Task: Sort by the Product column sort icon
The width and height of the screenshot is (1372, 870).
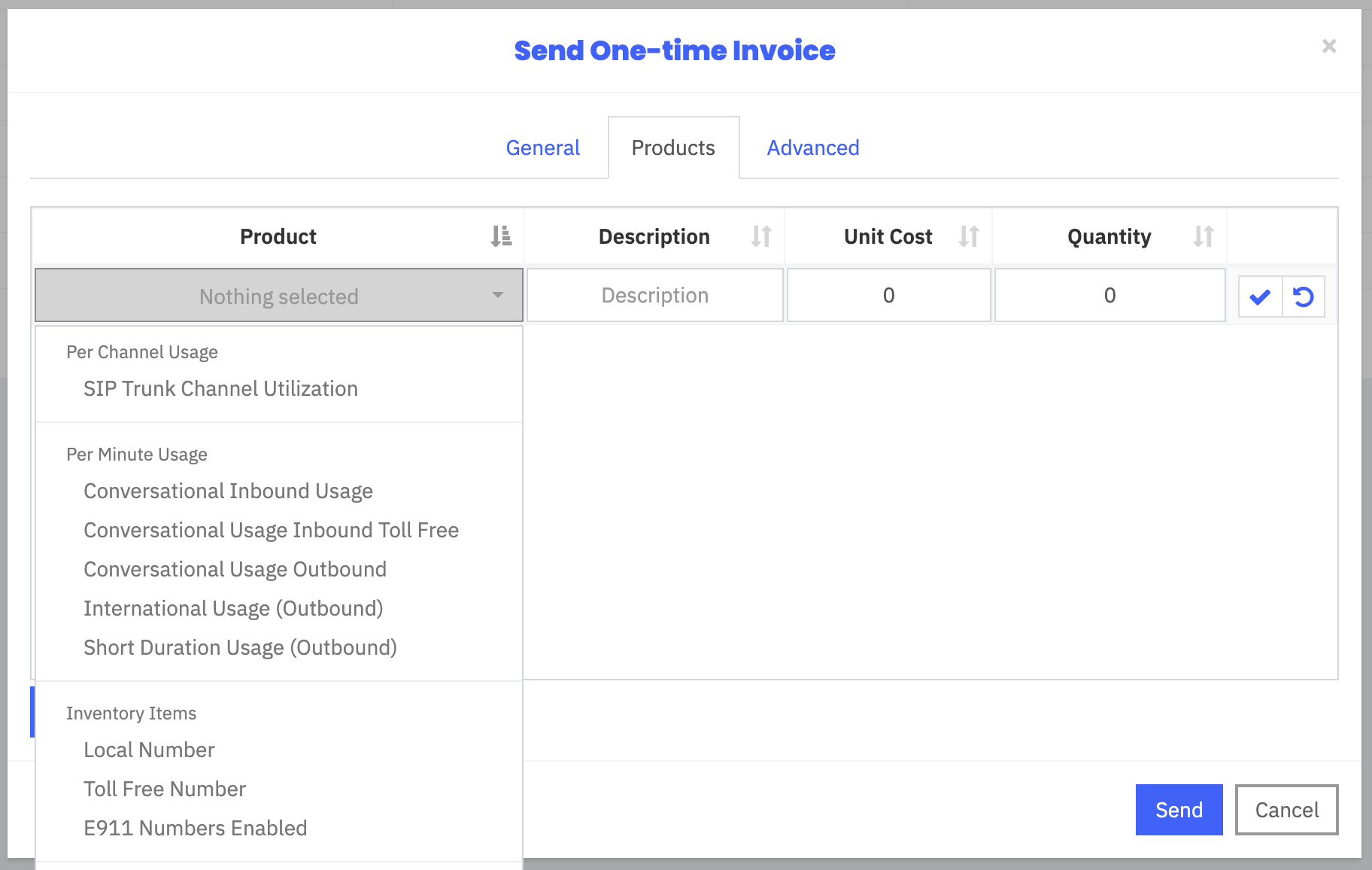Action: tap(501, 236)
